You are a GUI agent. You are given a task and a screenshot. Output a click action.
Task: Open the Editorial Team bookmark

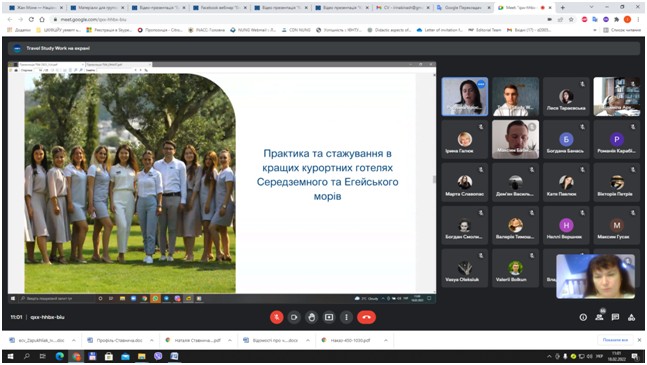(x=485, y=30)
